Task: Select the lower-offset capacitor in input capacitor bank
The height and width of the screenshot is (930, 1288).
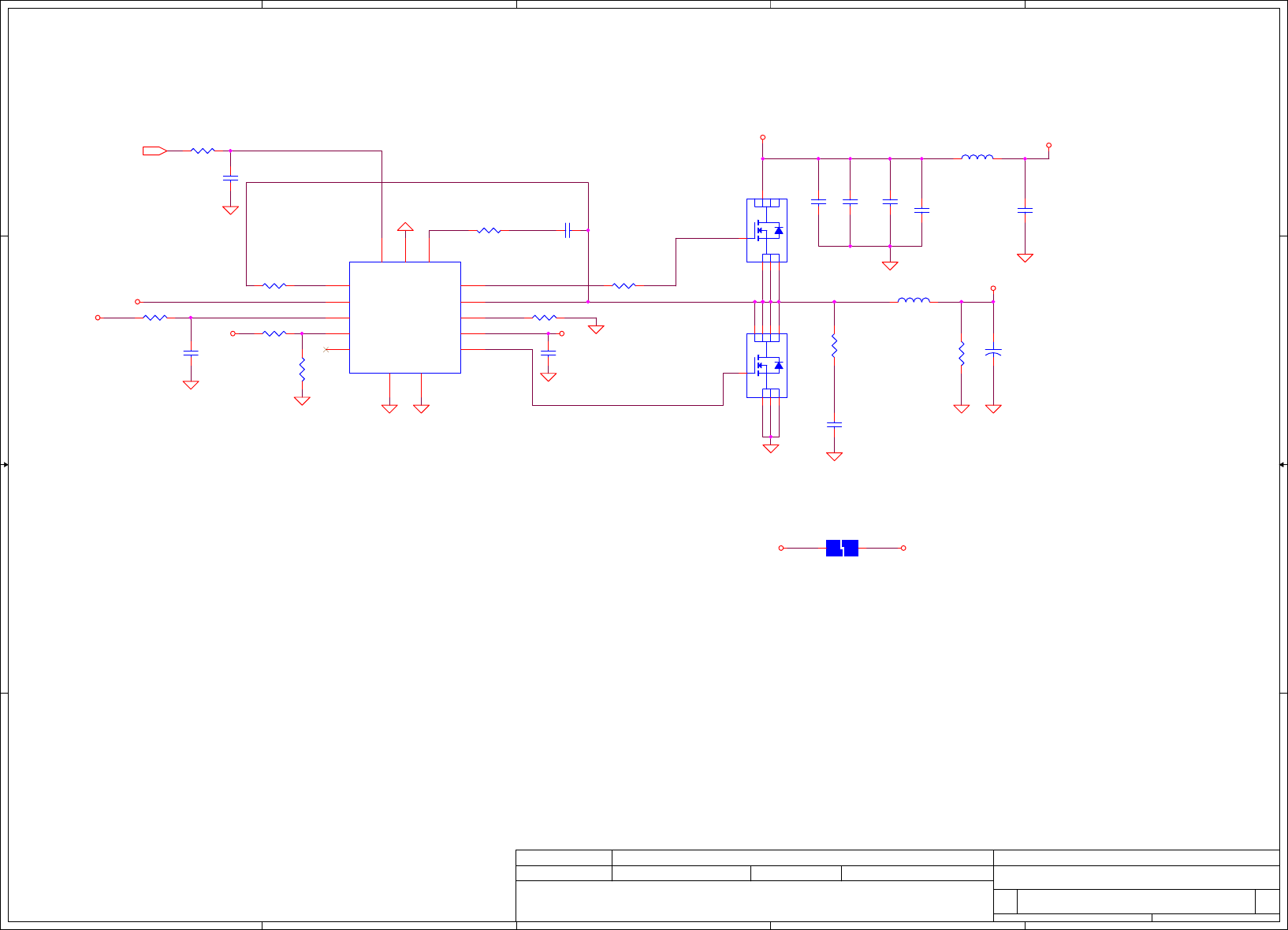Action: coord(921,210)
